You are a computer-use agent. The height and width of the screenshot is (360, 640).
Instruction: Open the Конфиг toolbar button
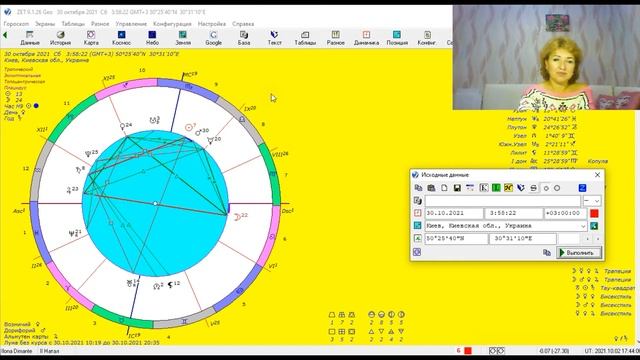[427, 38]
